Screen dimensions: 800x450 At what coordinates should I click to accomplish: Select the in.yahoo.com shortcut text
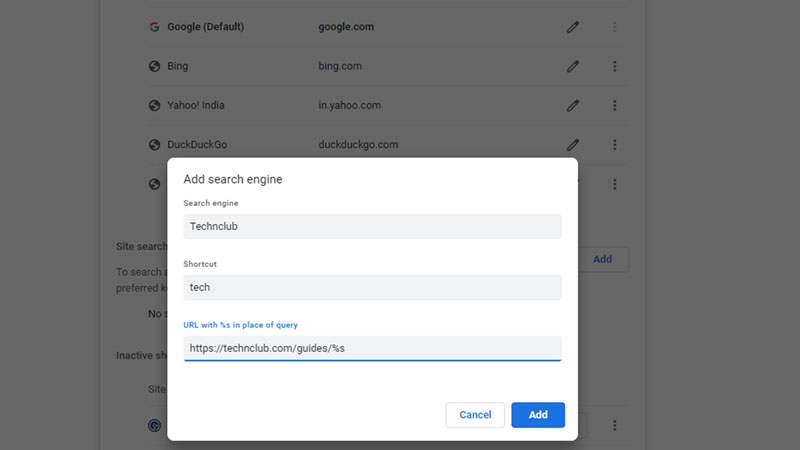(349, 106)
